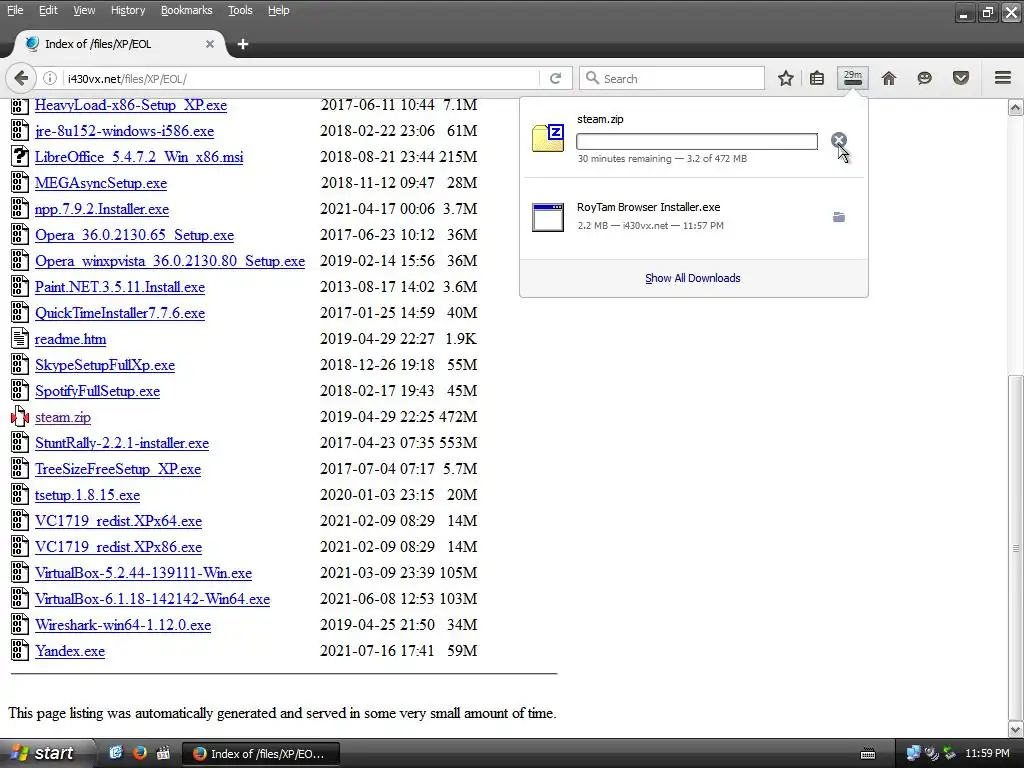
Task: Click the file icon beside readme.htm
Action: coord(20,338)
